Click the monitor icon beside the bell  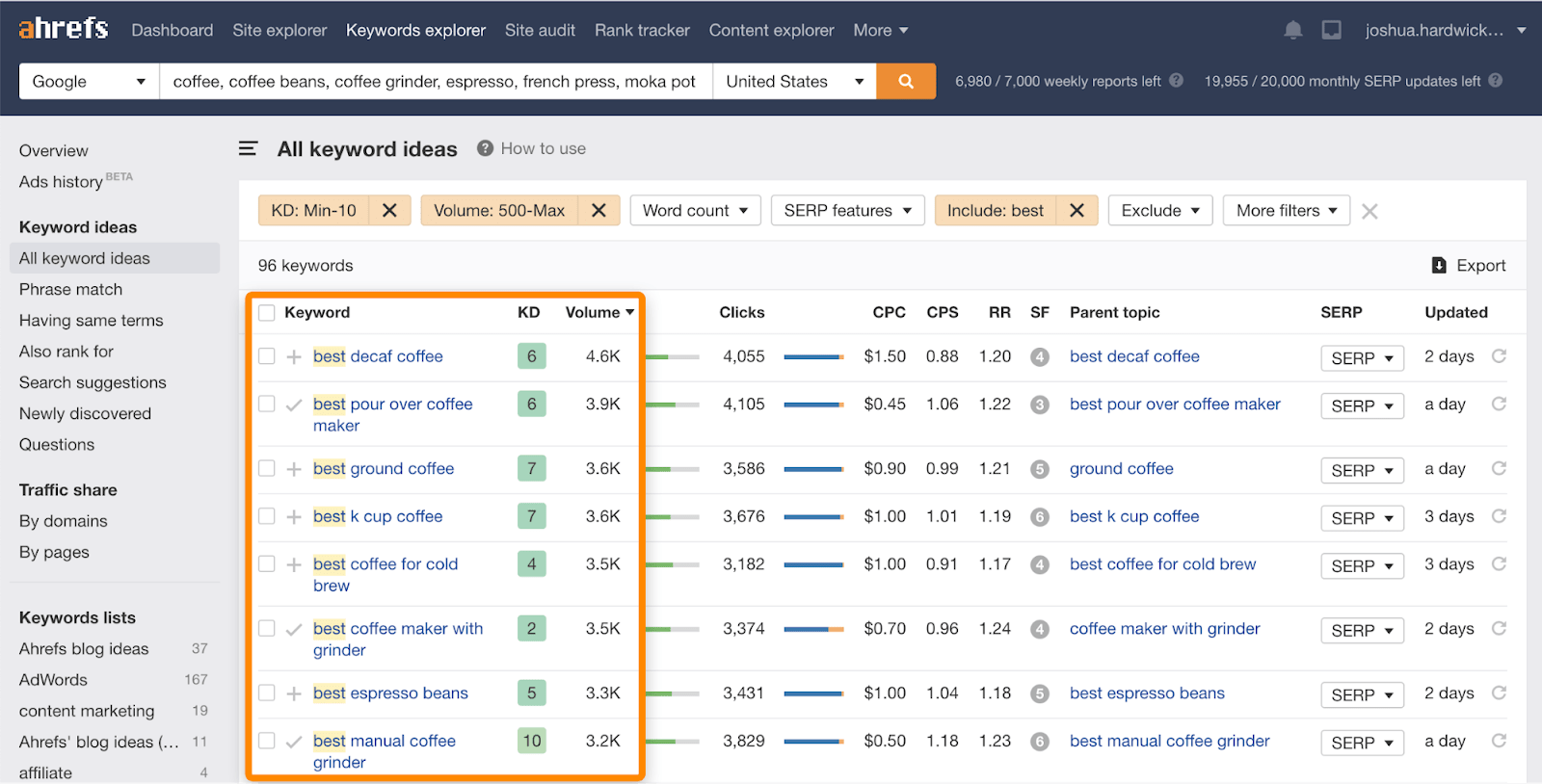coord(1331,31)
